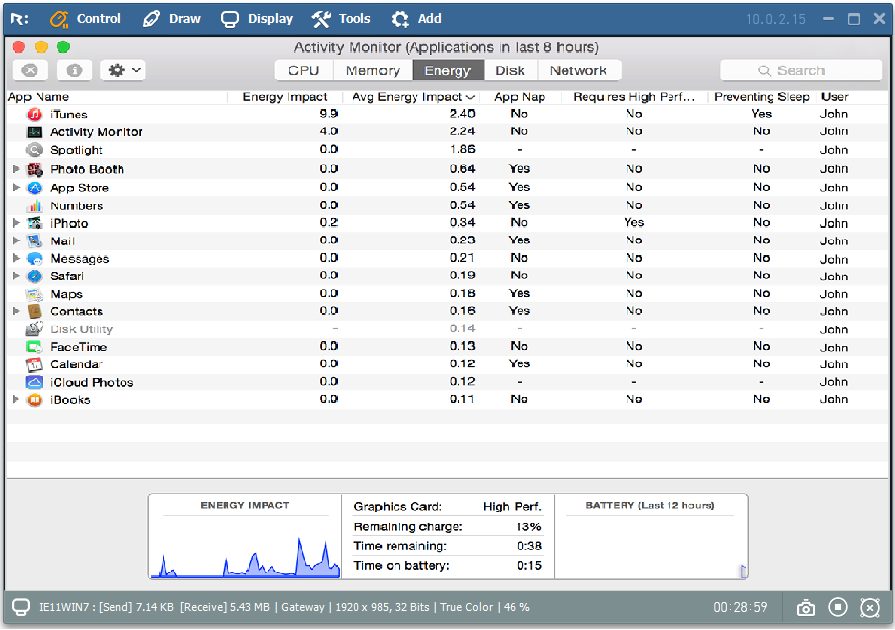Click the Contacts app icon
This screenshot has height=630, width=895.
[x=35, y=312]
